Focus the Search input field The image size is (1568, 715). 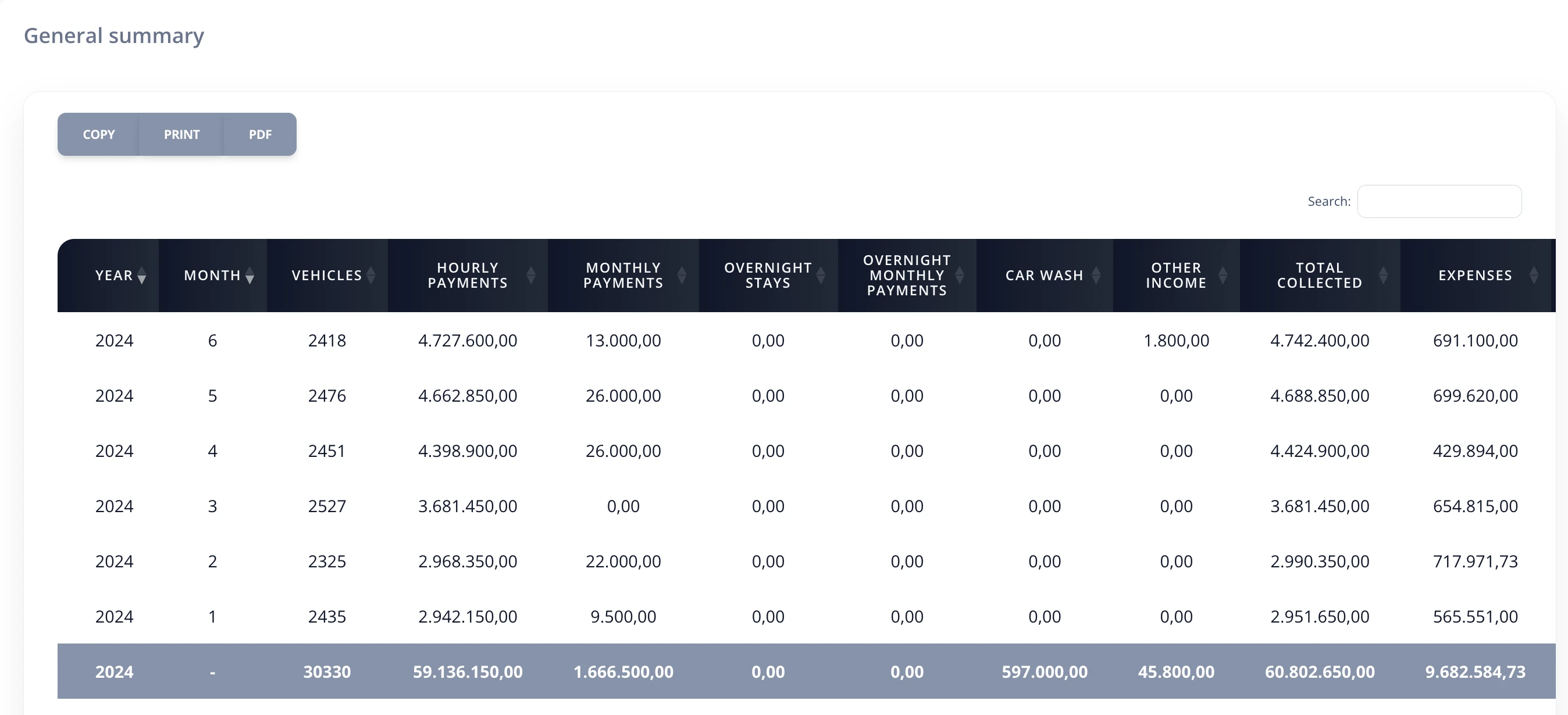tap(1439, 201)
